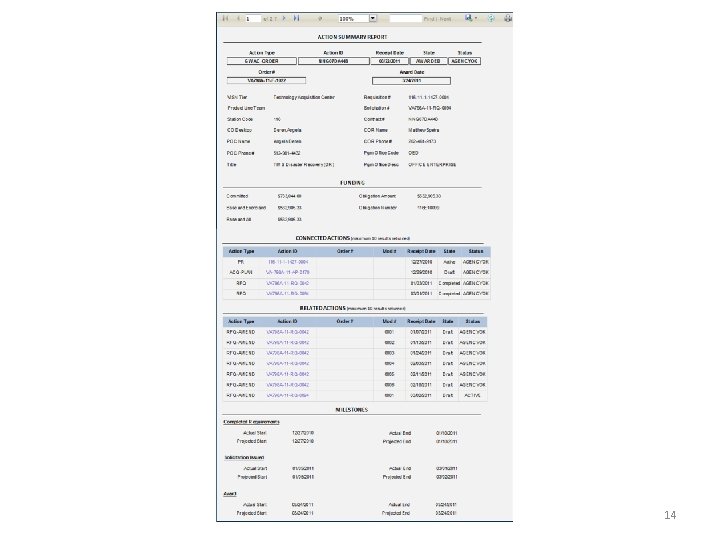
Task: Click the CONNECTED ACTIONS section heading
Action: pos(323,238)
